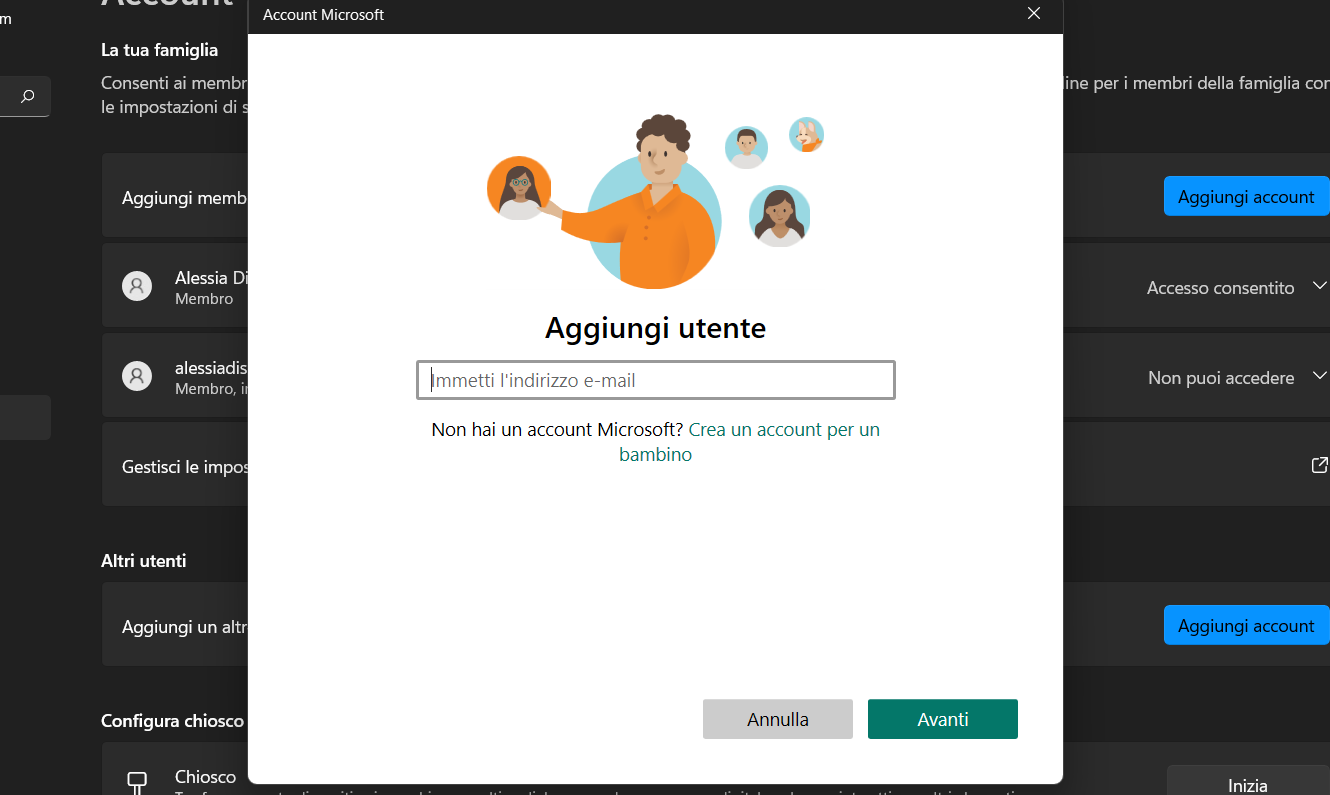Image resolution: width=1330 pixels, height=795 pixels.
Task: Click the 'La tua famiglia' heading
Action: 160,49
